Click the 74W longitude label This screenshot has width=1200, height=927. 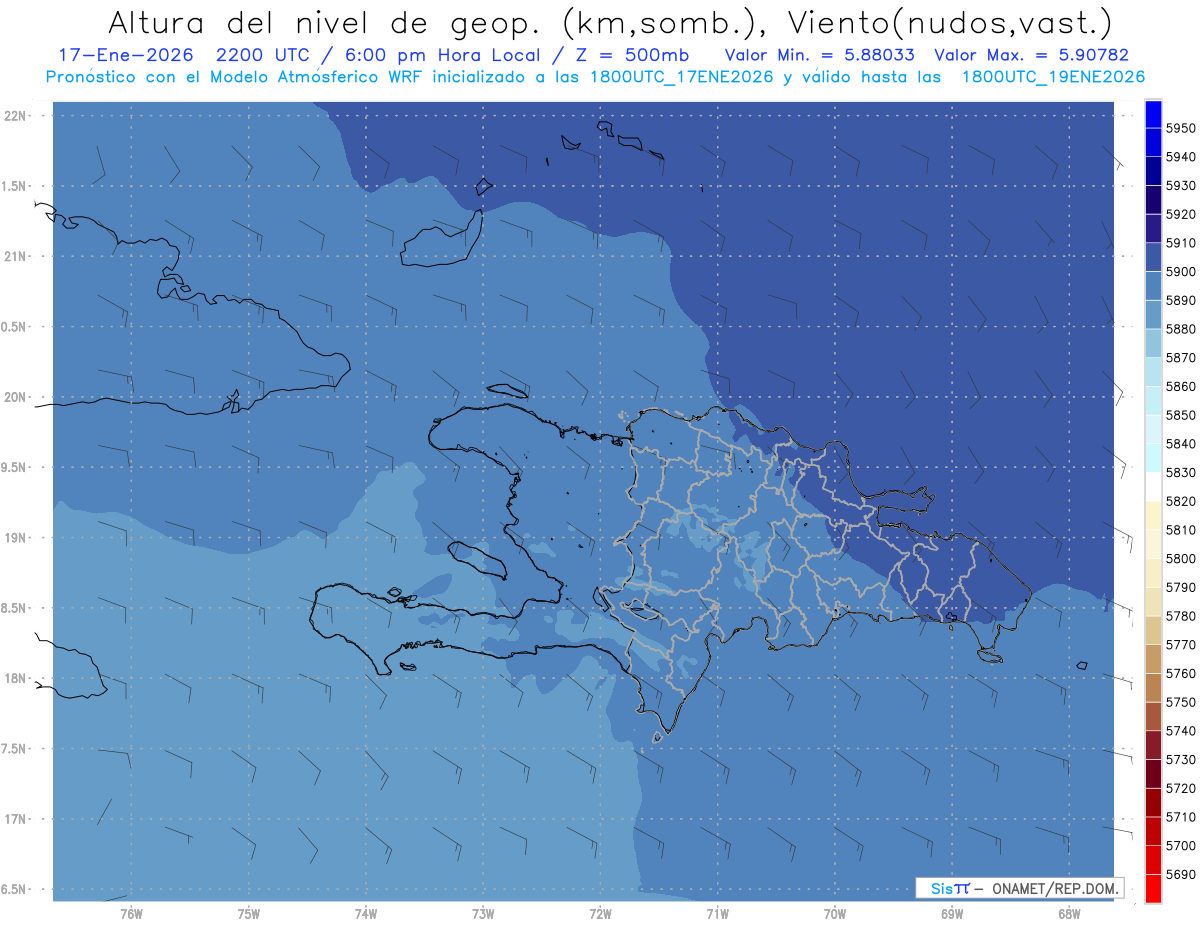[x=366, y=913]
